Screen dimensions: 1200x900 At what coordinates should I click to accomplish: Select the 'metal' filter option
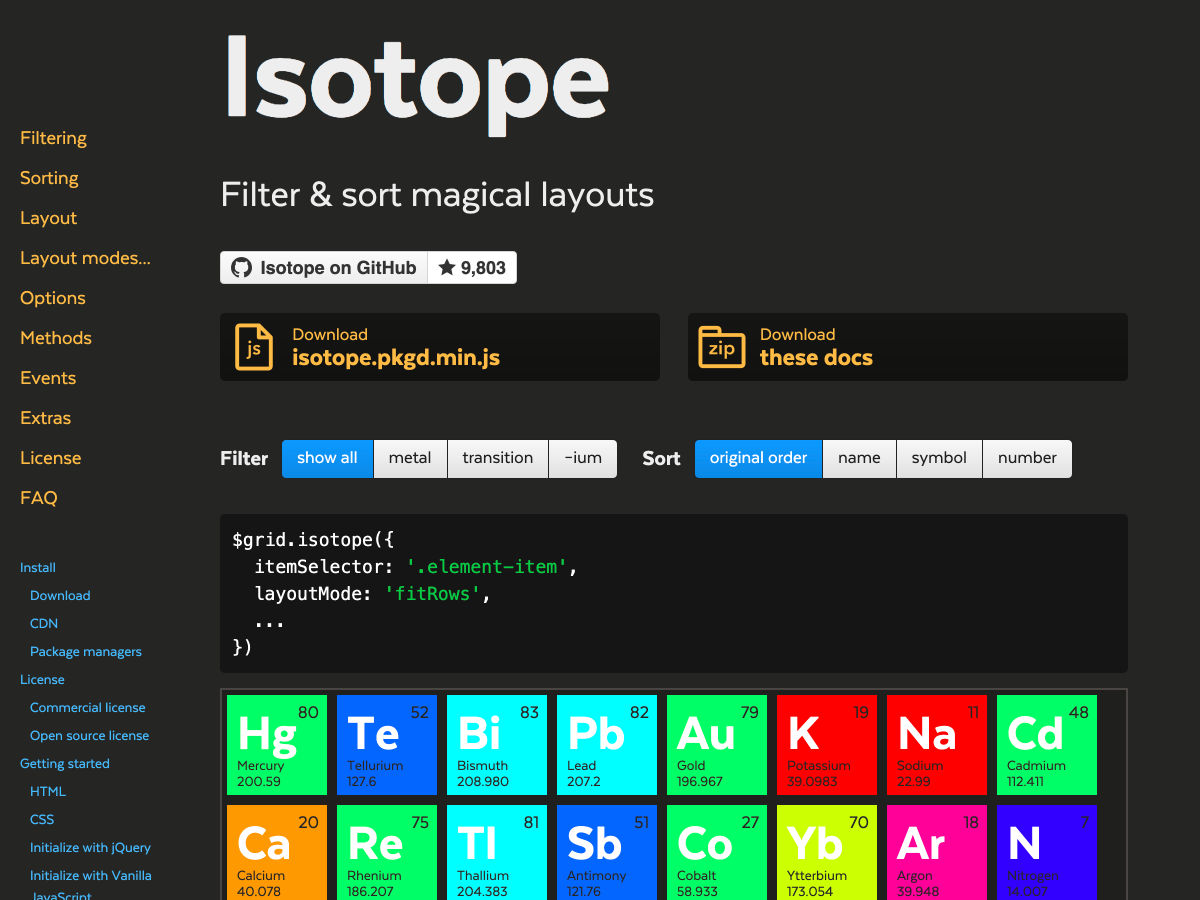pyautogui.click(x=410, y=458)
